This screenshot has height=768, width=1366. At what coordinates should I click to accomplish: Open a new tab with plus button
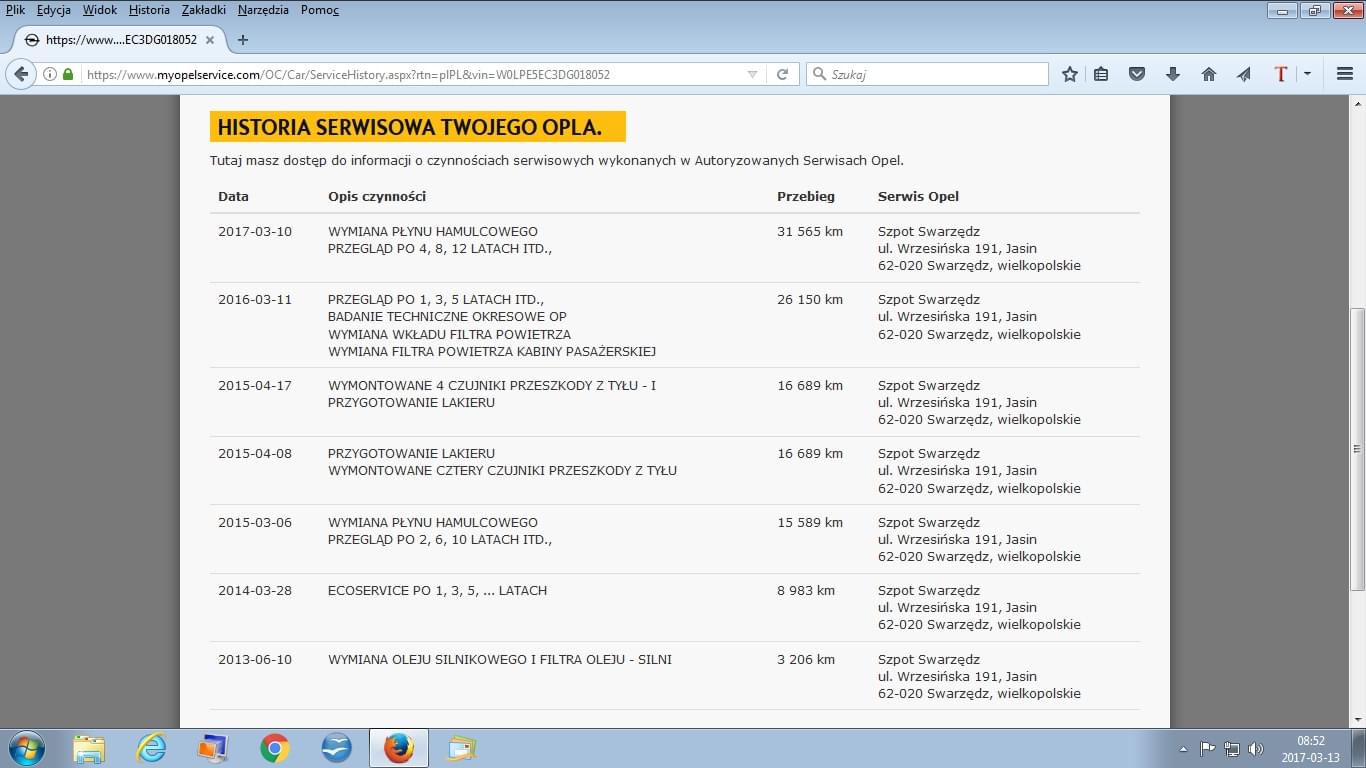pyautogui.click(x=242, y=40)
